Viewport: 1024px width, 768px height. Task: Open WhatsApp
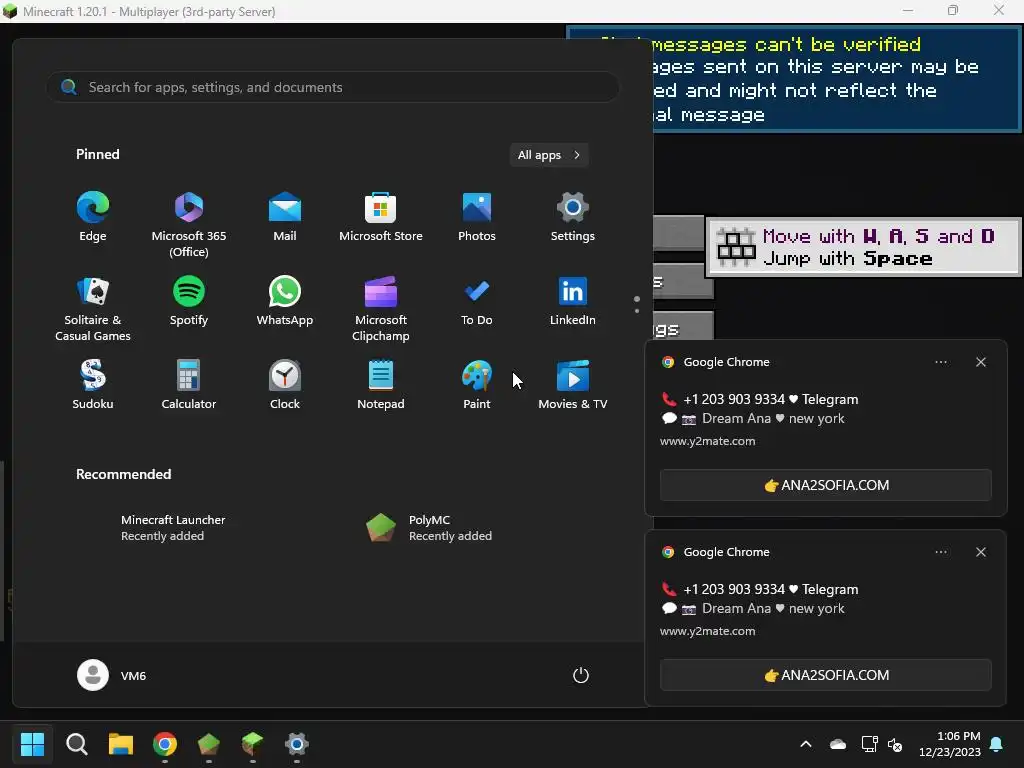[x=285, y=302]
